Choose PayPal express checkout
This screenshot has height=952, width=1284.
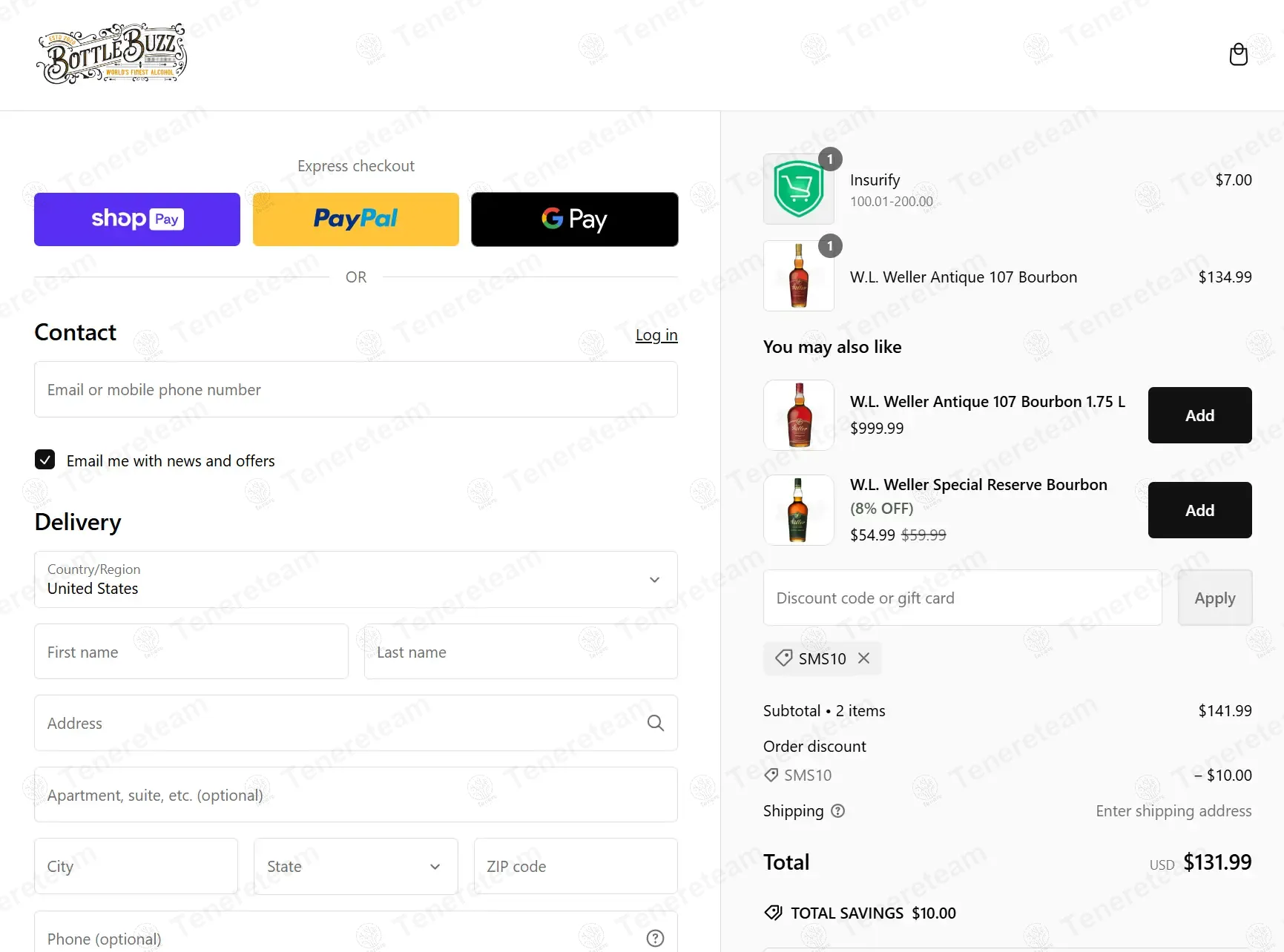pyautogui.click(x=356, y=219)
